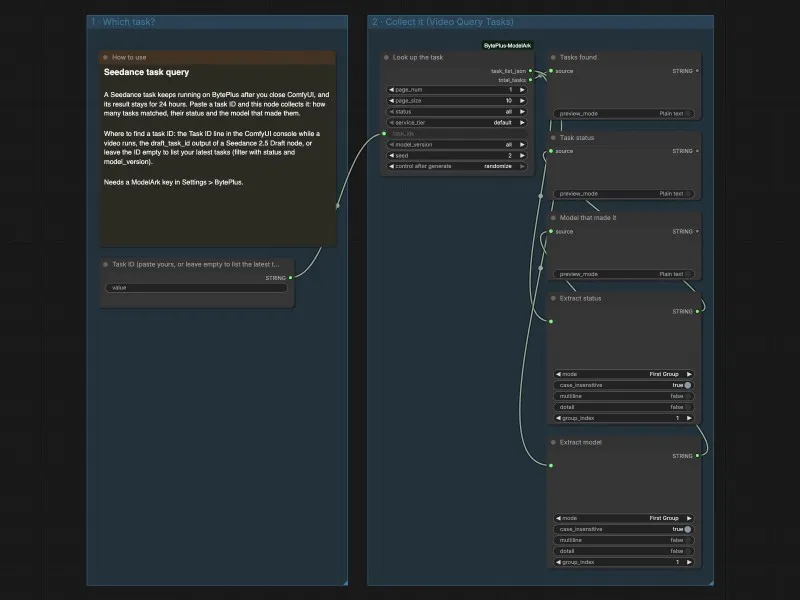800x600 pixels.
Task: Toggle preview_mode on Task status node
Action: click(623, 194)
